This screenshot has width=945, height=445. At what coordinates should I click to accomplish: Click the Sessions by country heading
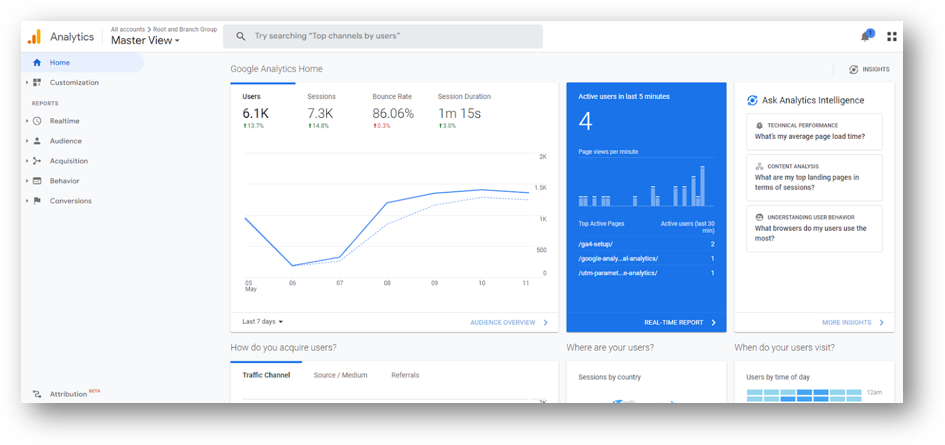click(x=609, y=377)
